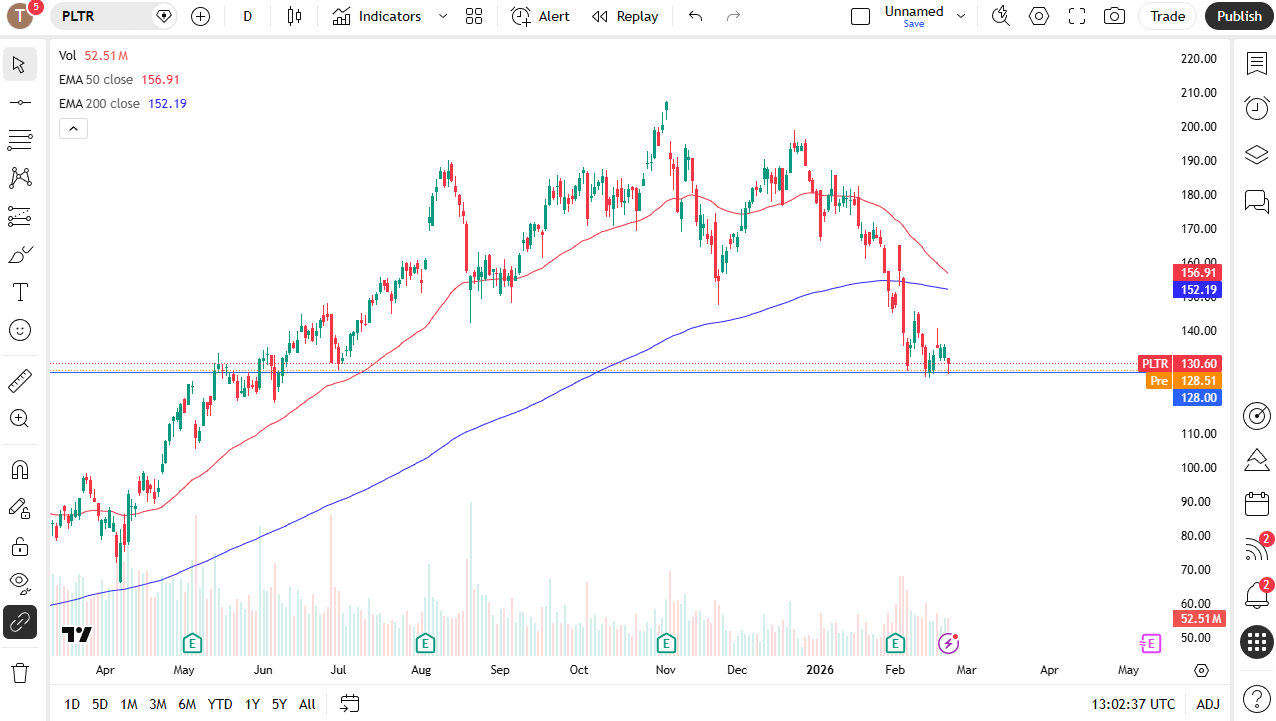This screenshot has height=721, width=1276.
Task: Switch to 1M date range
Action: click(x=129, y=704)
